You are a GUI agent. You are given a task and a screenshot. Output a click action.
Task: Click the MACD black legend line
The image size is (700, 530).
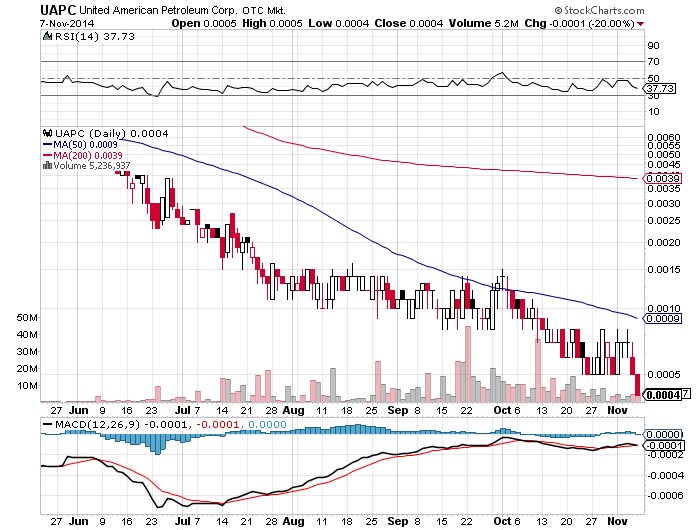pos(47,424)
